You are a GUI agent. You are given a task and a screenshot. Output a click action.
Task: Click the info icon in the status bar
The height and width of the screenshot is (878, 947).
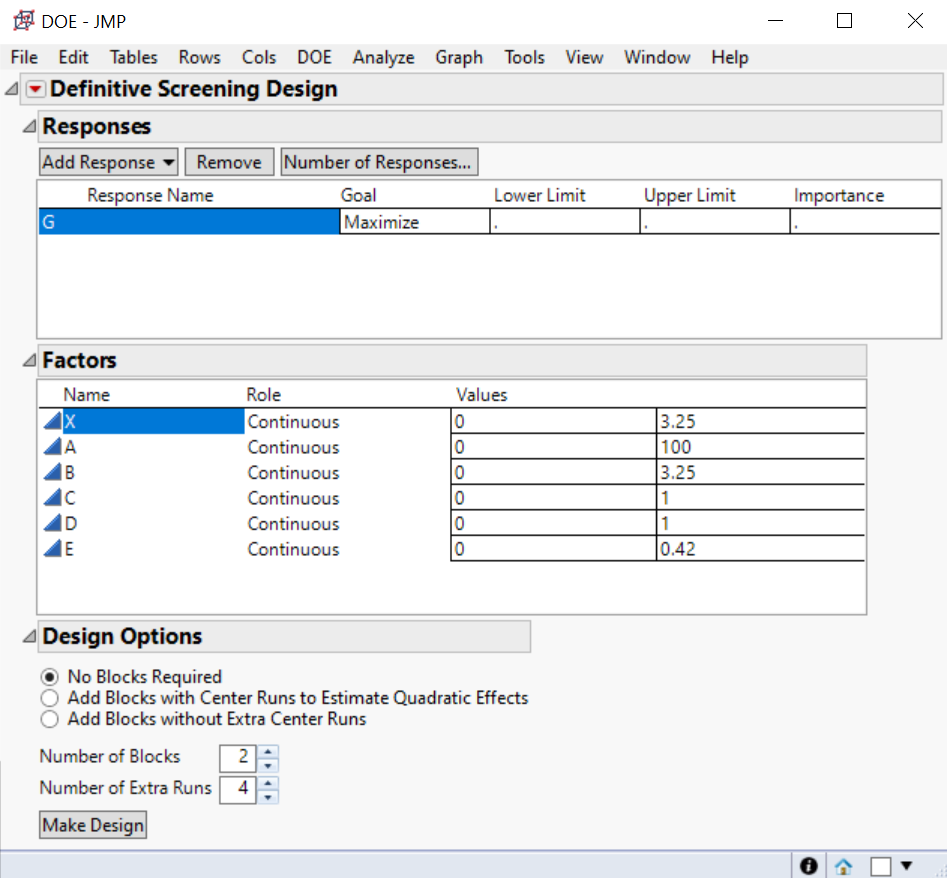pos(809,865)
